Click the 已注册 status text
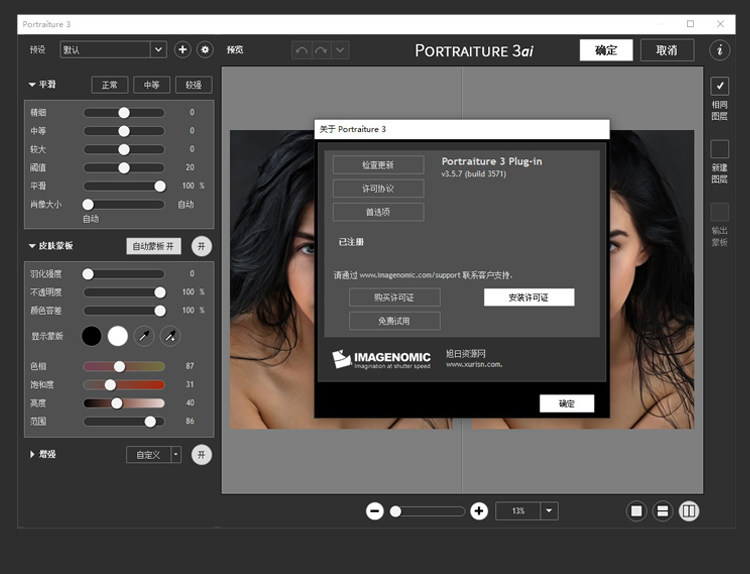The image size is (750, 574). click(351, 242)
